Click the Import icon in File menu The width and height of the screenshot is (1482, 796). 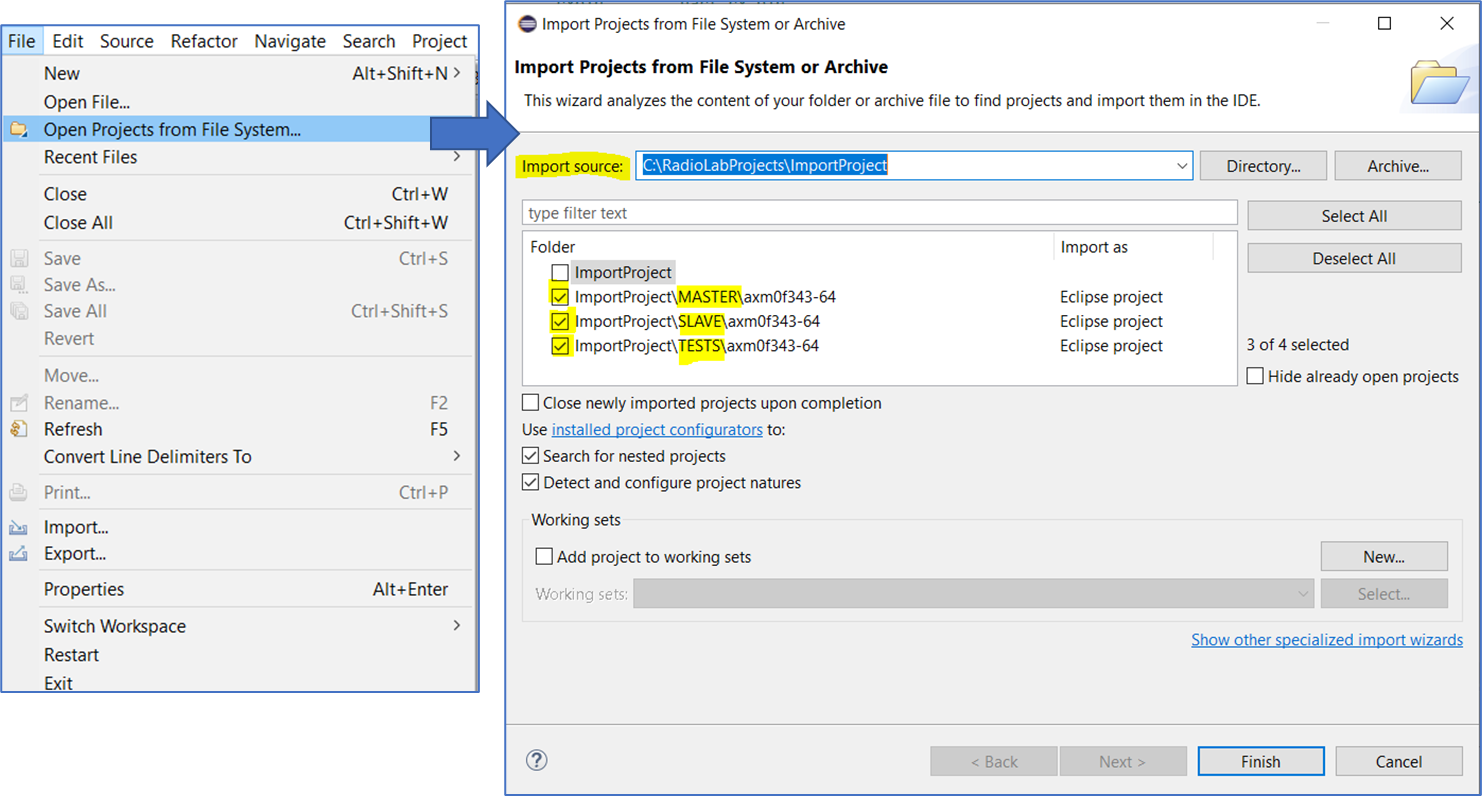[18, 527]
